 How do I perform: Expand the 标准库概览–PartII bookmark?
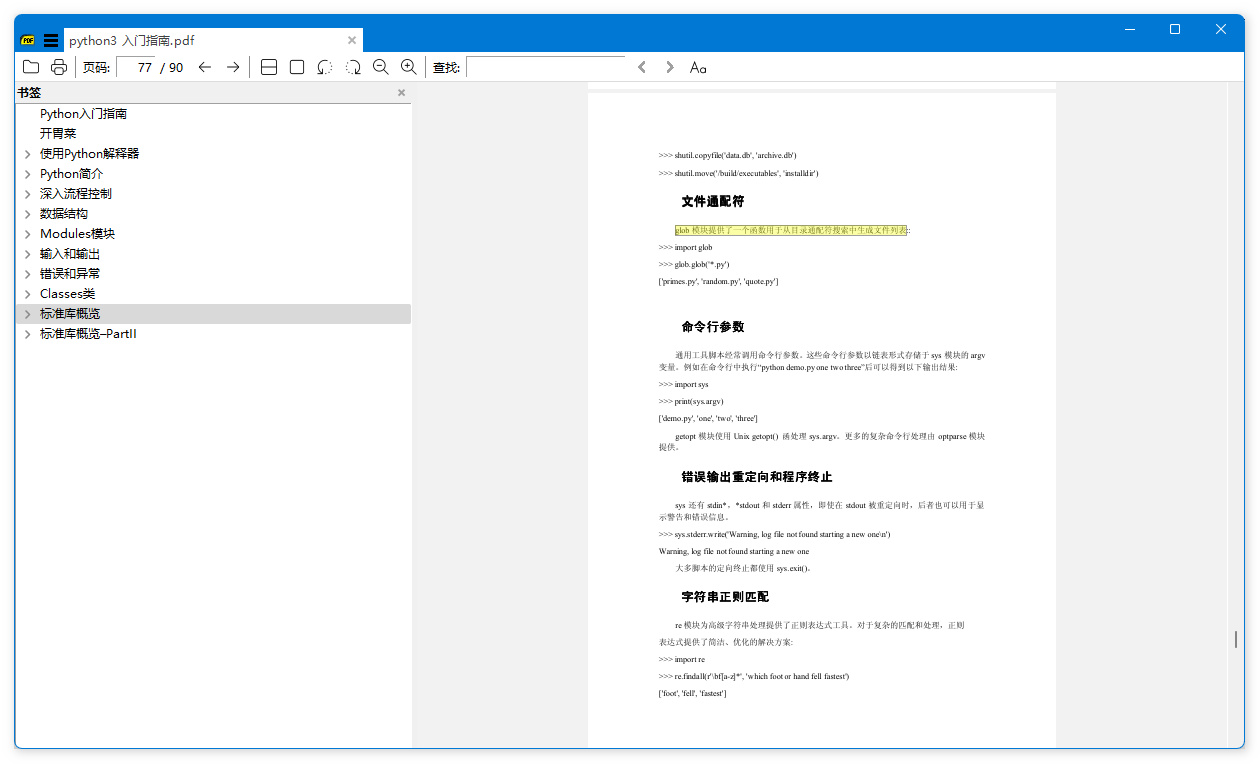click(28, 334)
